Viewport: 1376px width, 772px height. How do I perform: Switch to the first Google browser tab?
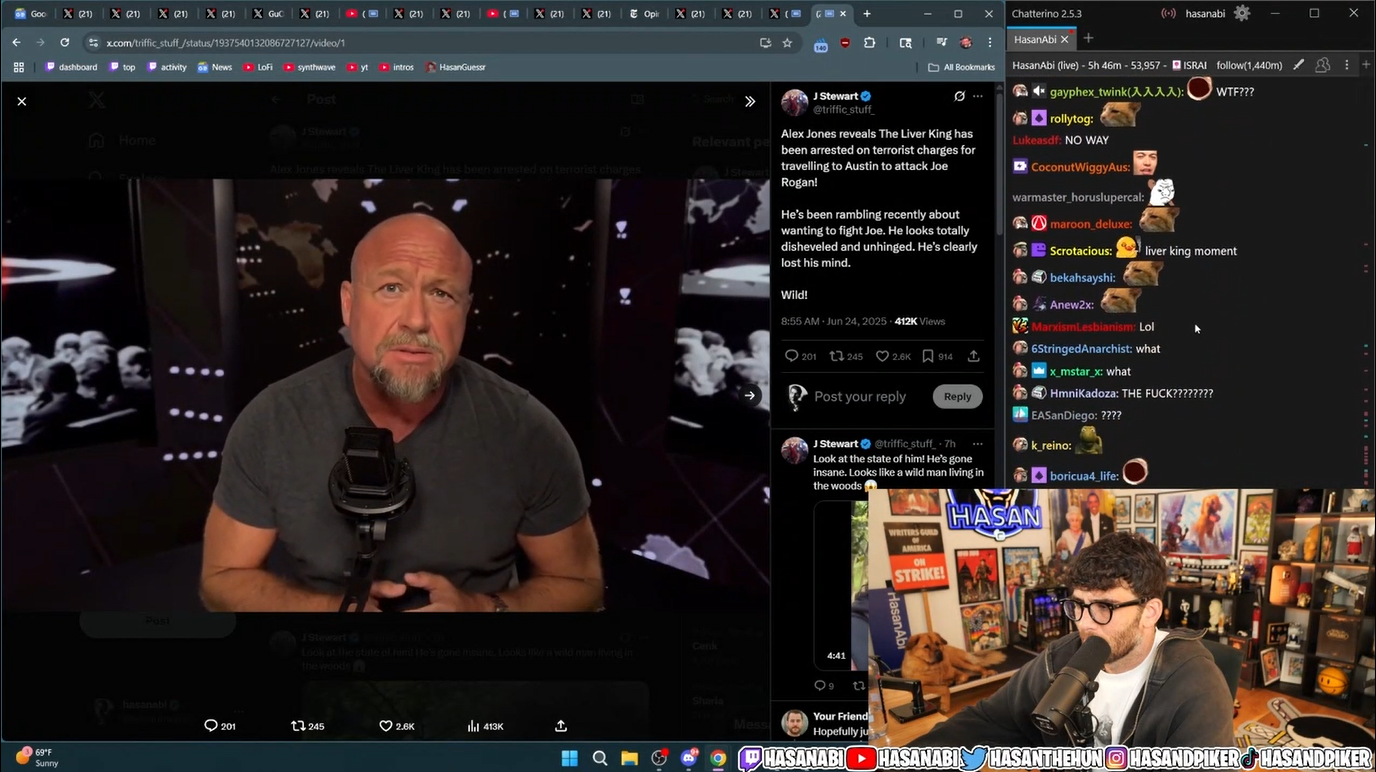[31, 14]
